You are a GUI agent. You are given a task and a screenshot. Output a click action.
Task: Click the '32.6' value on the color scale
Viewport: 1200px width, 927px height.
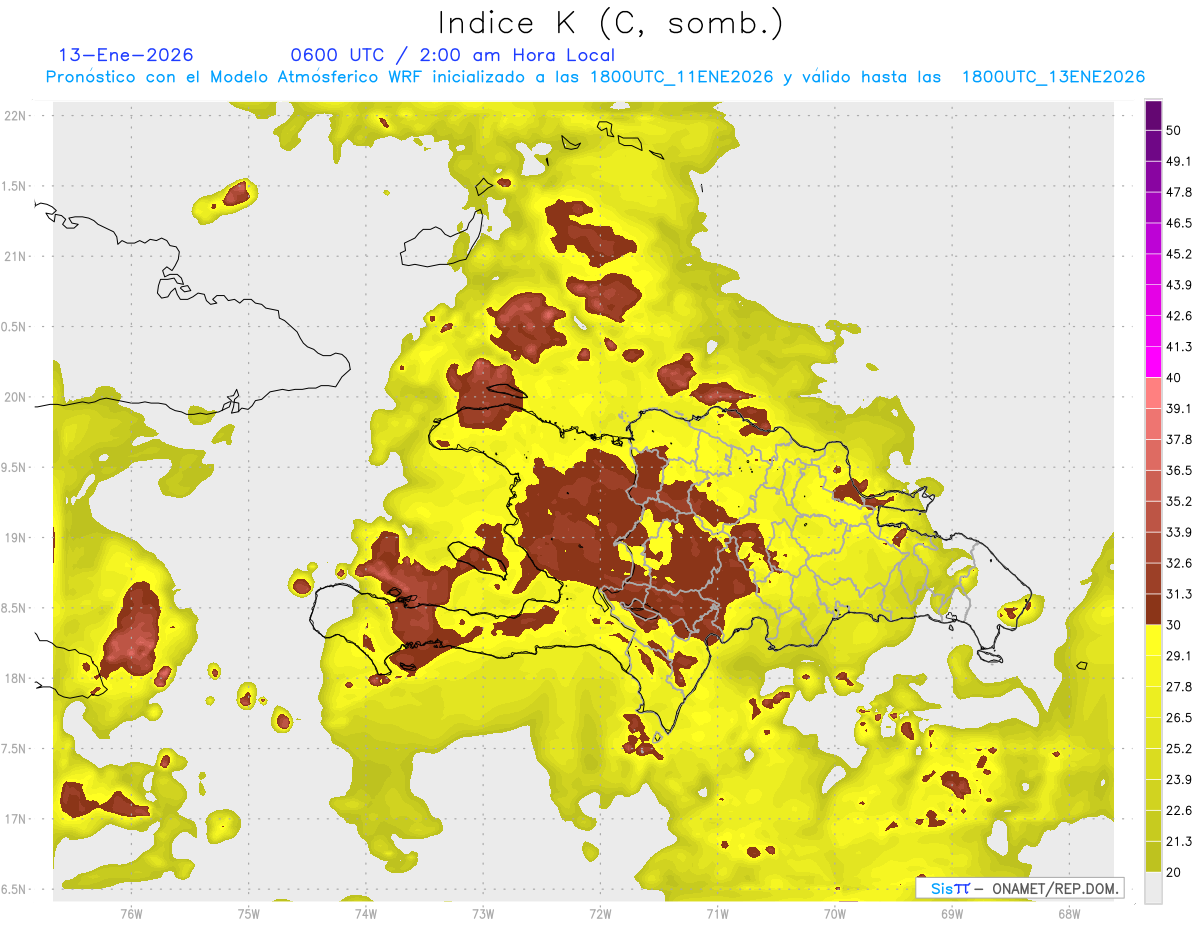click(1179, 563)
